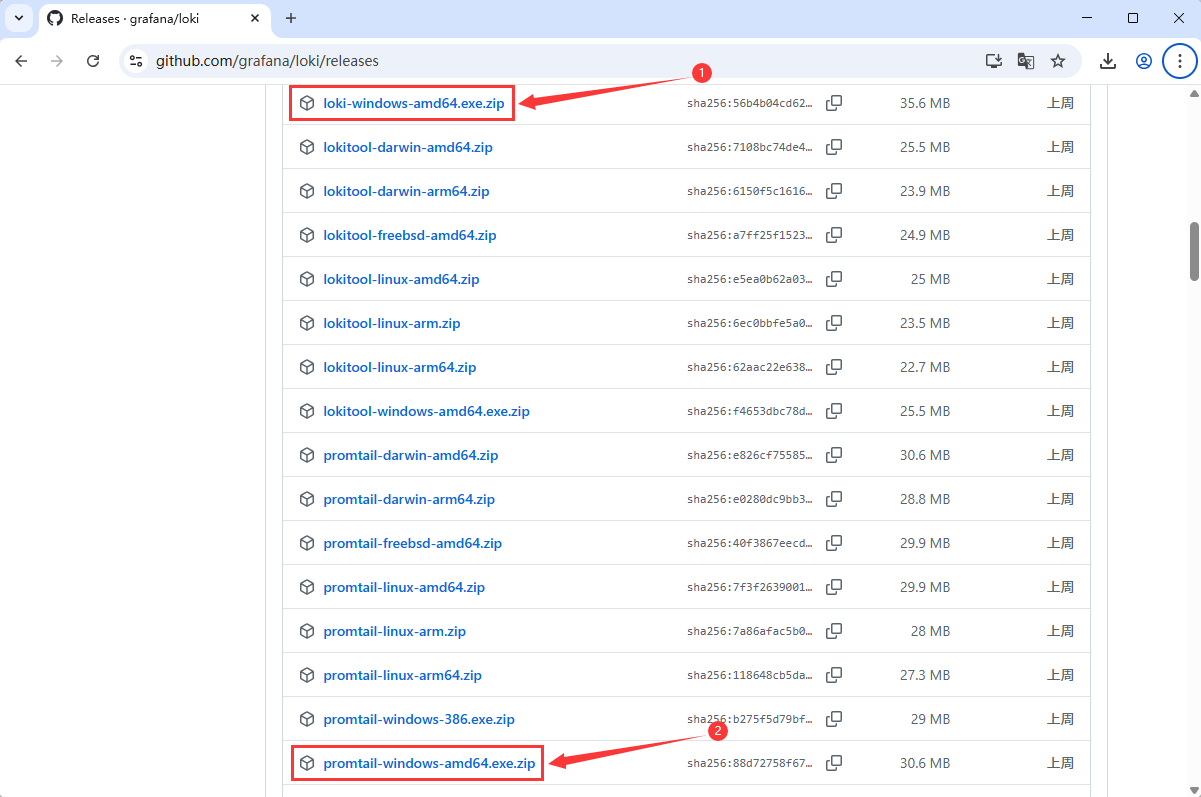The width and height of the screenshot is (1201, 797).
Task: Download promtail-linux-amd64.zip
Action: pos(404,587)
